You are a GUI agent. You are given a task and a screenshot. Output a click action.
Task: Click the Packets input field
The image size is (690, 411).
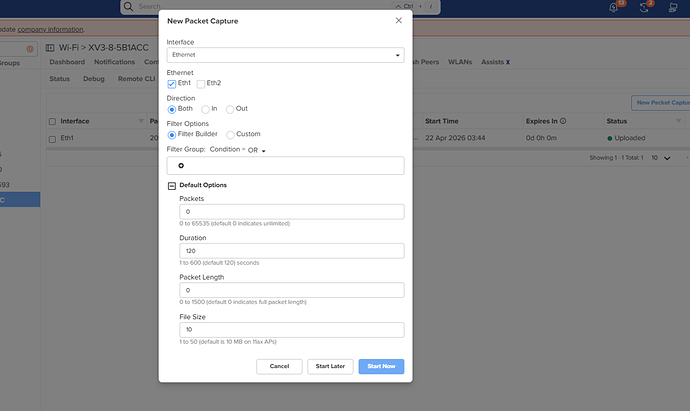292,212
